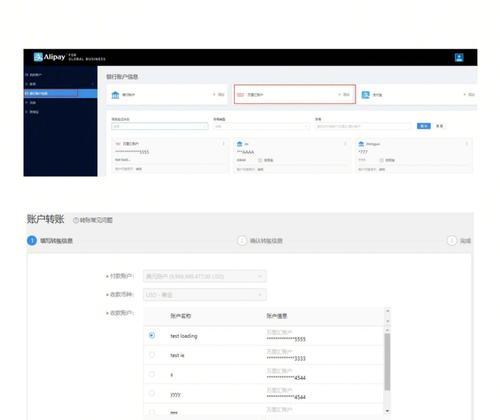Select the 'test ie' account radio button
The height and width of the screenshot is (420, 500).
click(x=152, y=355)
